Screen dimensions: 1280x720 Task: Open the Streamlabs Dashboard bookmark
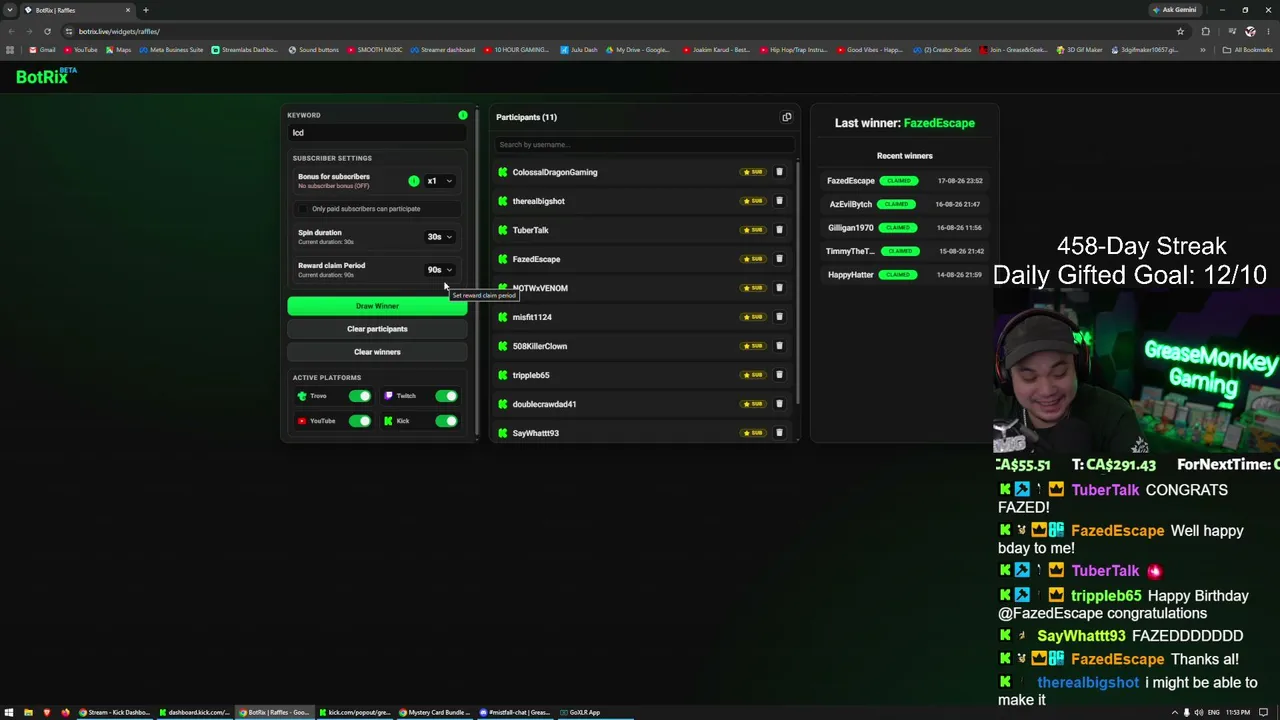[245, 50]
